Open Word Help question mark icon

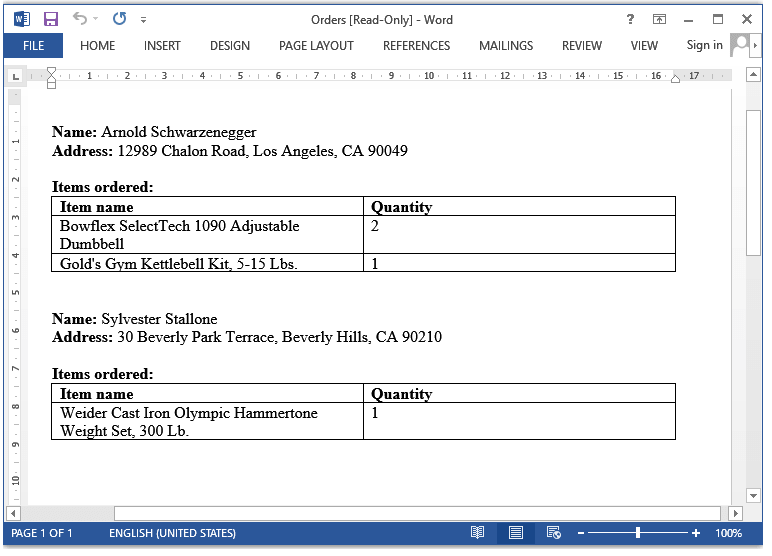[x=630, y=19]
